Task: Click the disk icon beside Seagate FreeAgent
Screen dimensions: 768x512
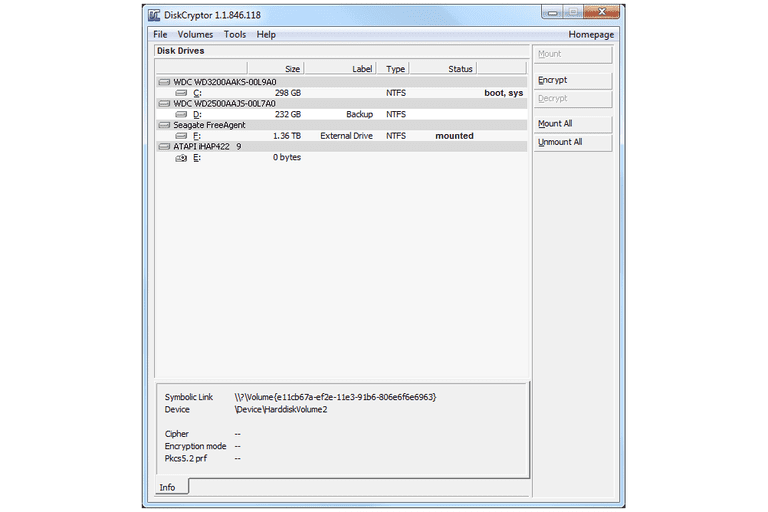Action: [165, 125]
